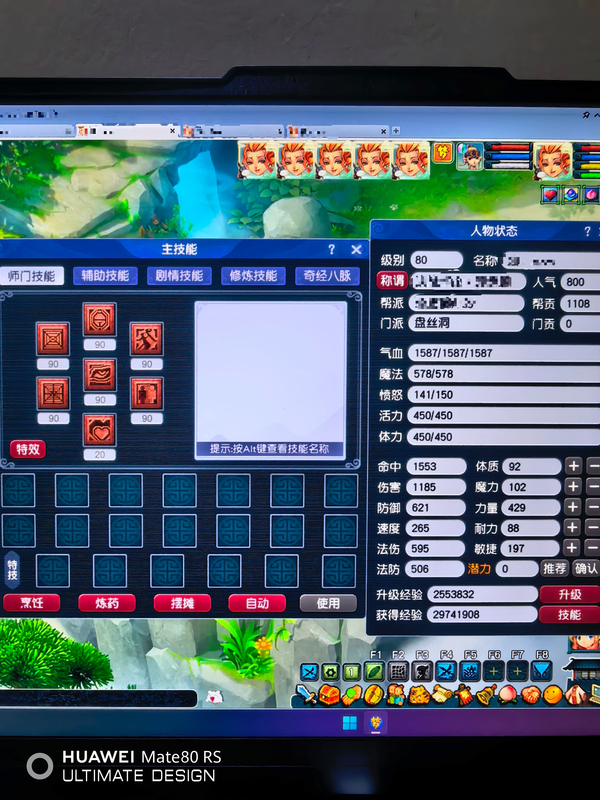600x800 pixels.
Task: Click the 特效 button under skill icons
Action: coord(28,449)
